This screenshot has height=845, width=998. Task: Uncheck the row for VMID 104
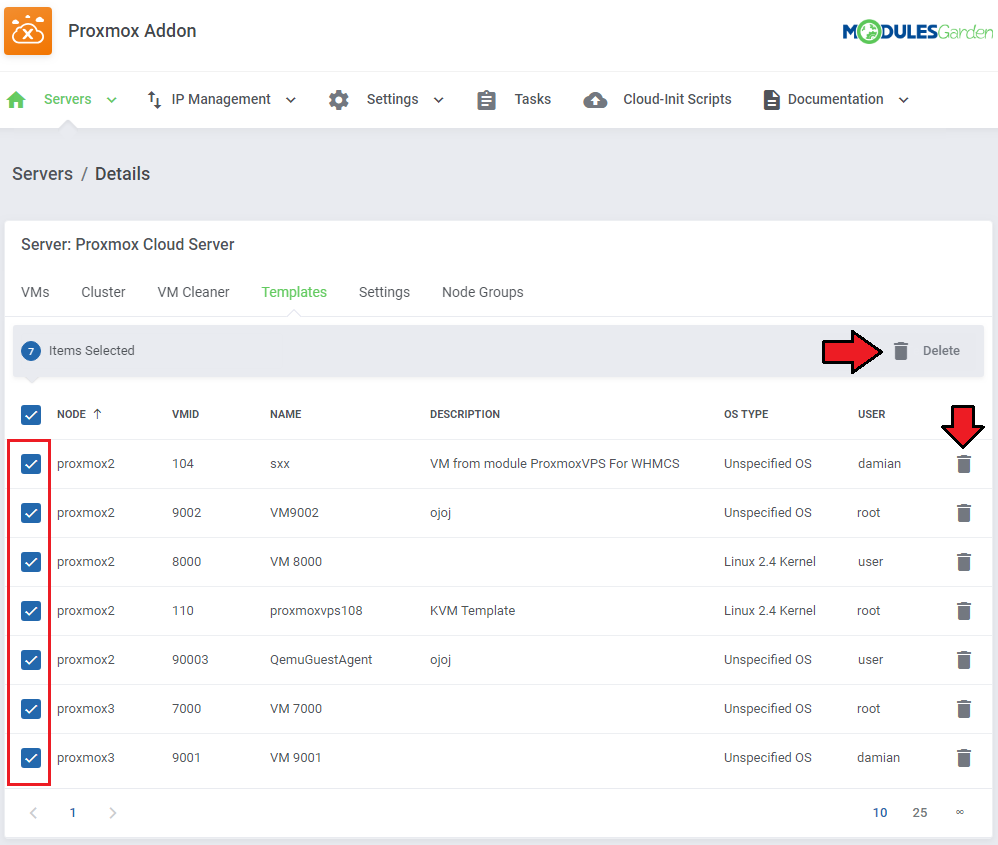point(31,464)
